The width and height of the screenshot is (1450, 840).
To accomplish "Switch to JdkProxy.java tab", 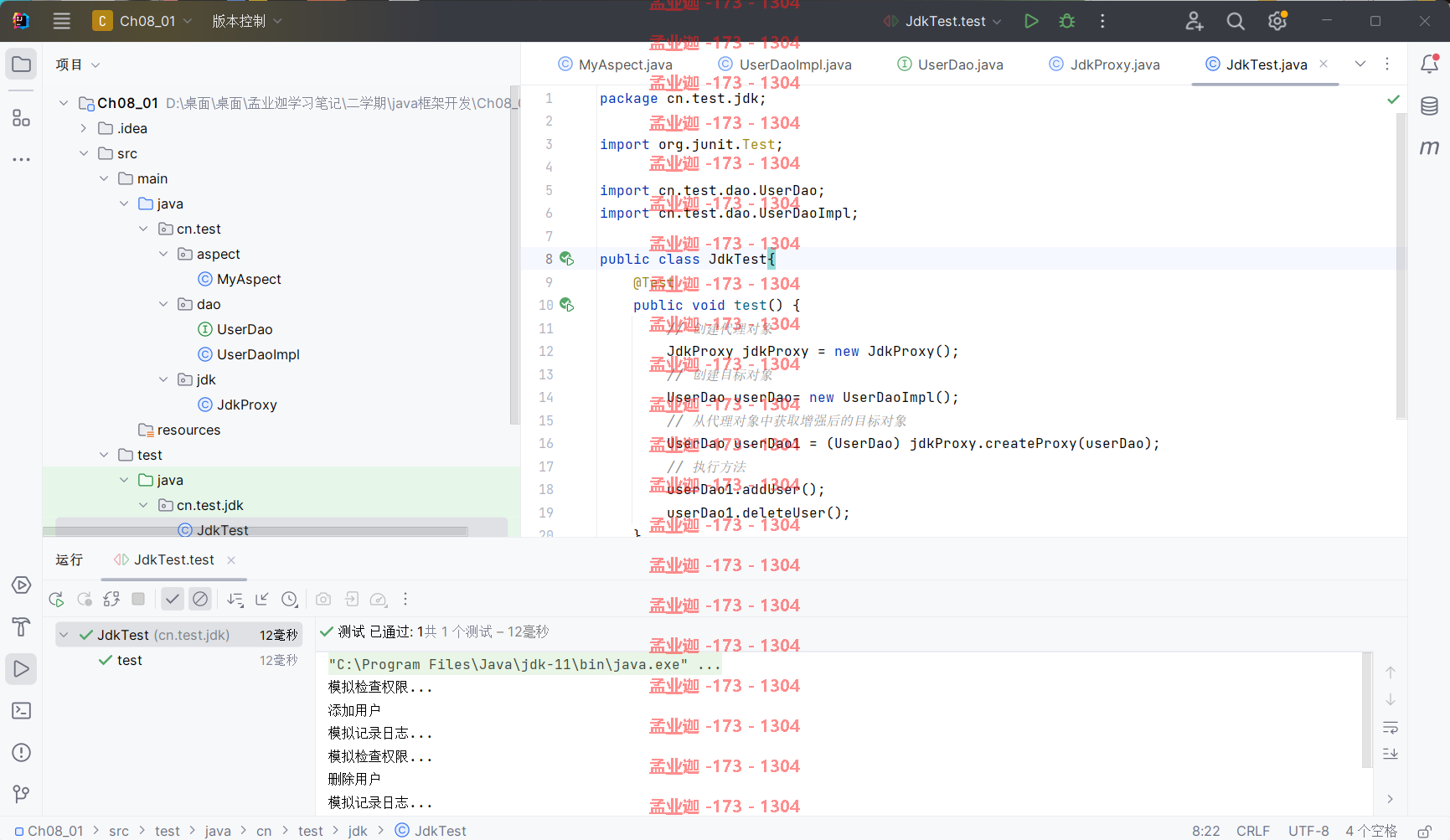I will point(1104,64).
